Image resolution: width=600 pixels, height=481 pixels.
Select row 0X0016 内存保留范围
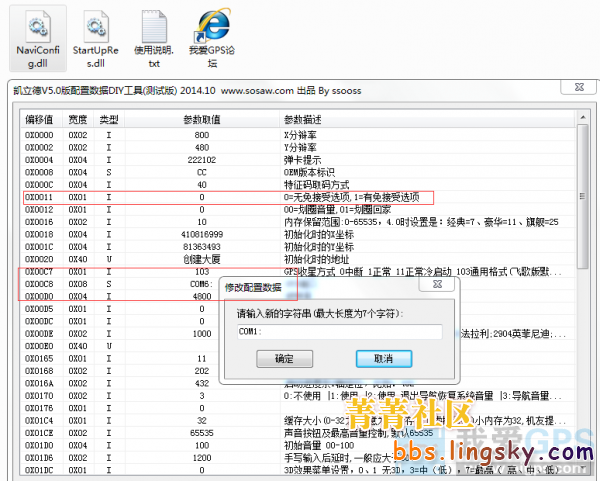(298, 222)
